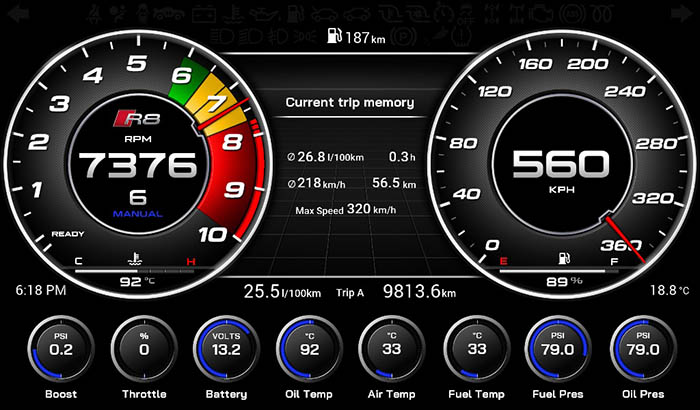The width and height of the screenshot is (700, 410).
Task: Tap the fuel level E-to-F bar
Action: click(x=559, y=270)
